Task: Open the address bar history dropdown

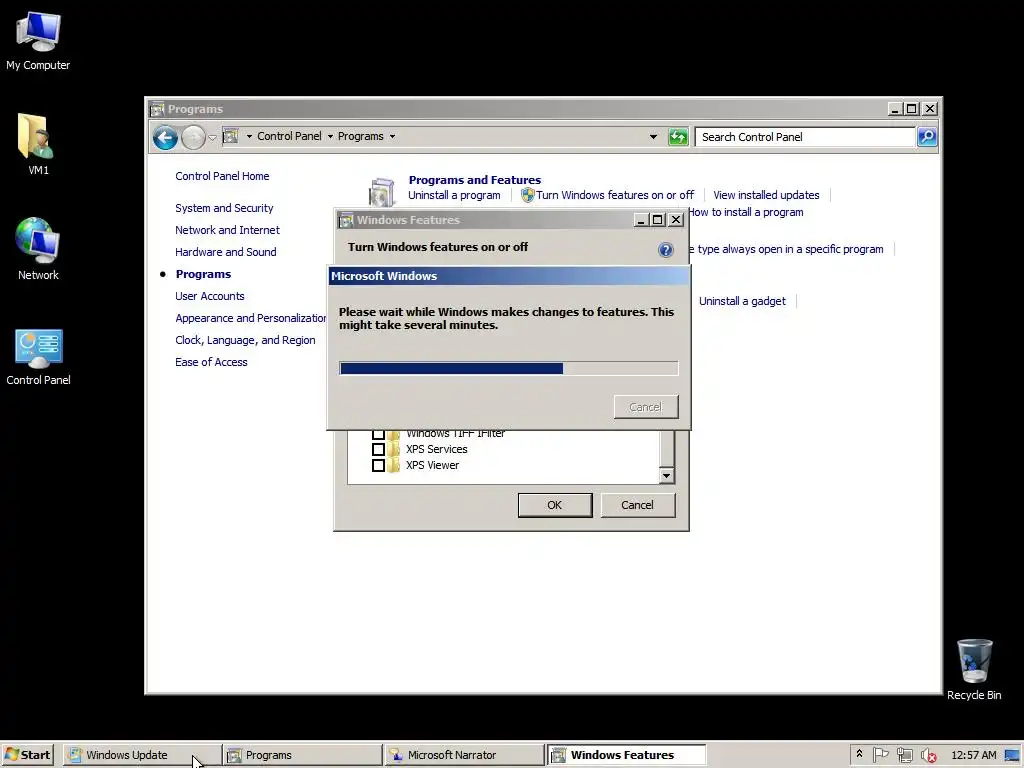Action: coord(653,136)
